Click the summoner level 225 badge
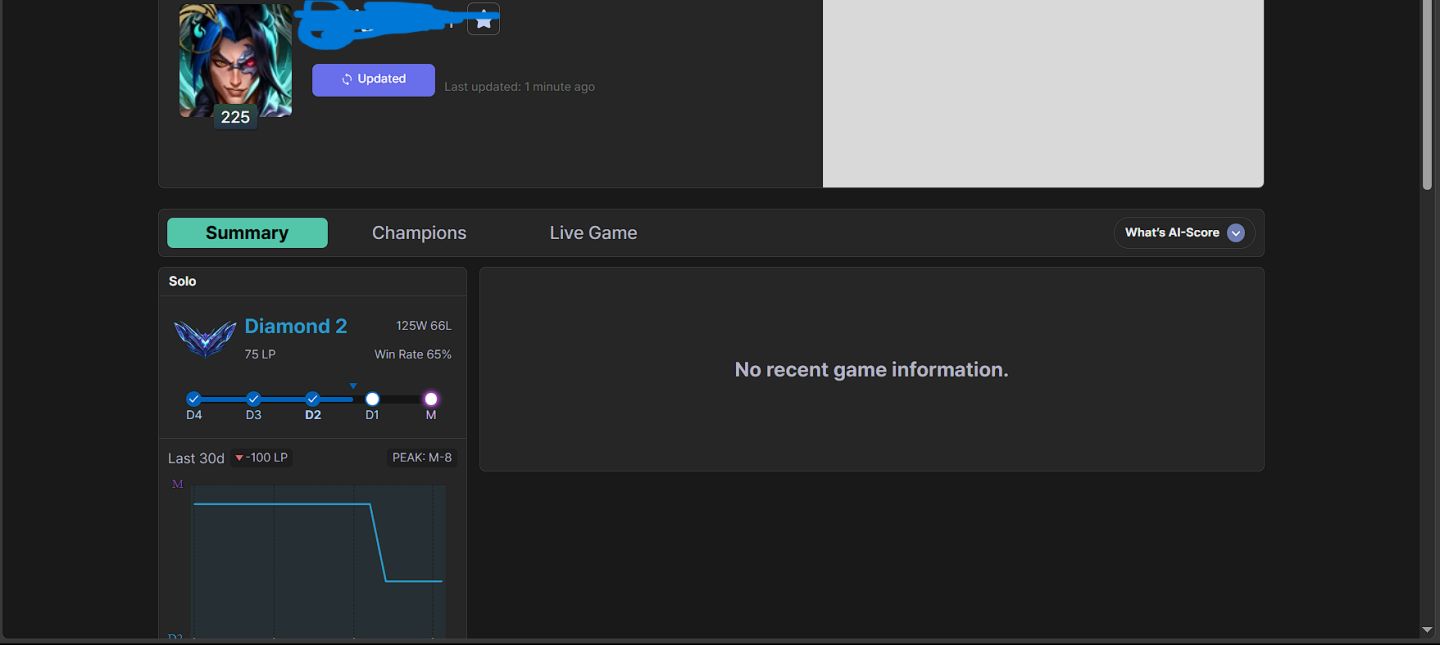 pyautogui.click(x=235, y=117)
